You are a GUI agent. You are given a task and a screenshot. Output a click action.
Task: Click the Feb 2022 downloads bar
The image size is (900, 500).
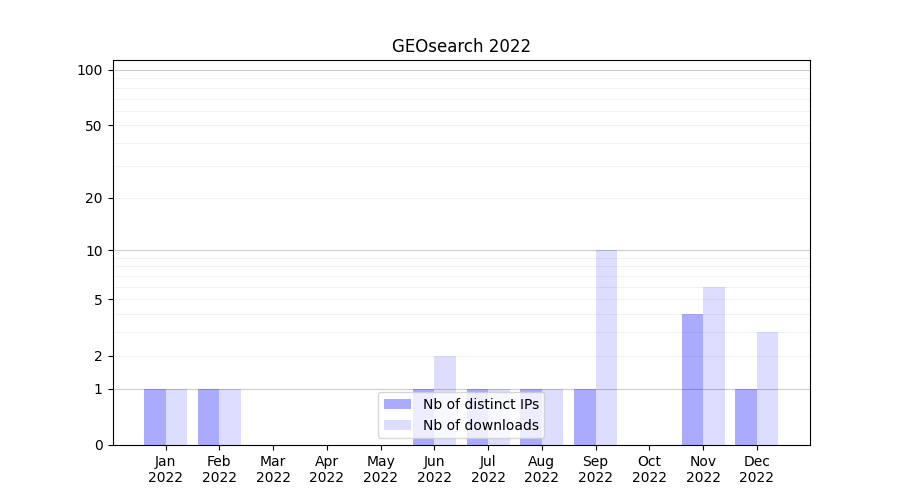[230, 417]
